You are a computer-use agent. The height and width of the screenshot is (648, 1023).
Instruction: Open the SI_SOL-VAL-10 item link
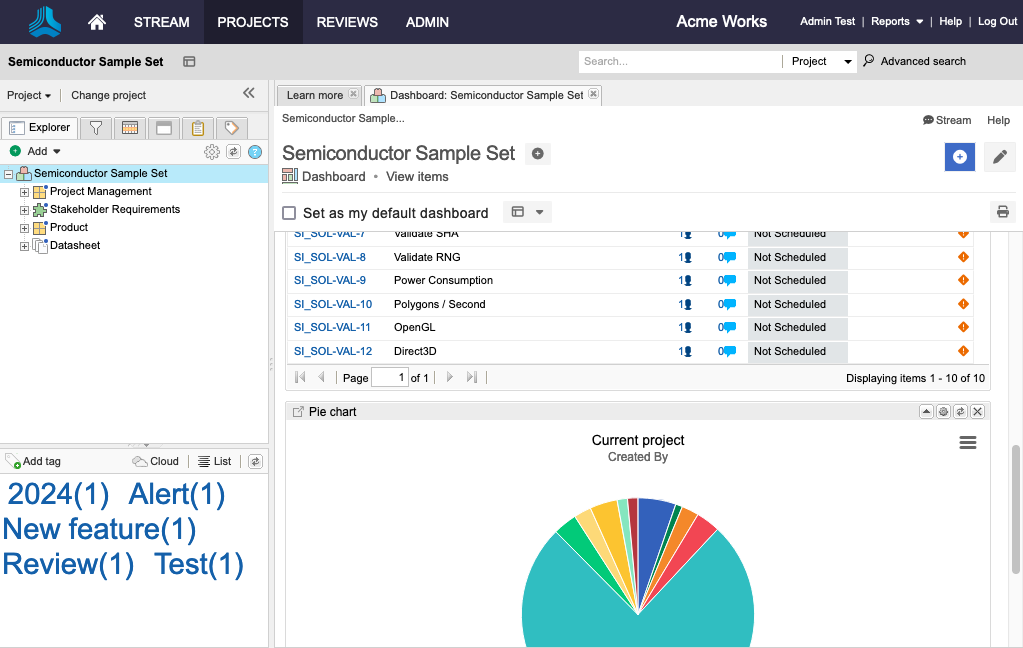(332, 304)
